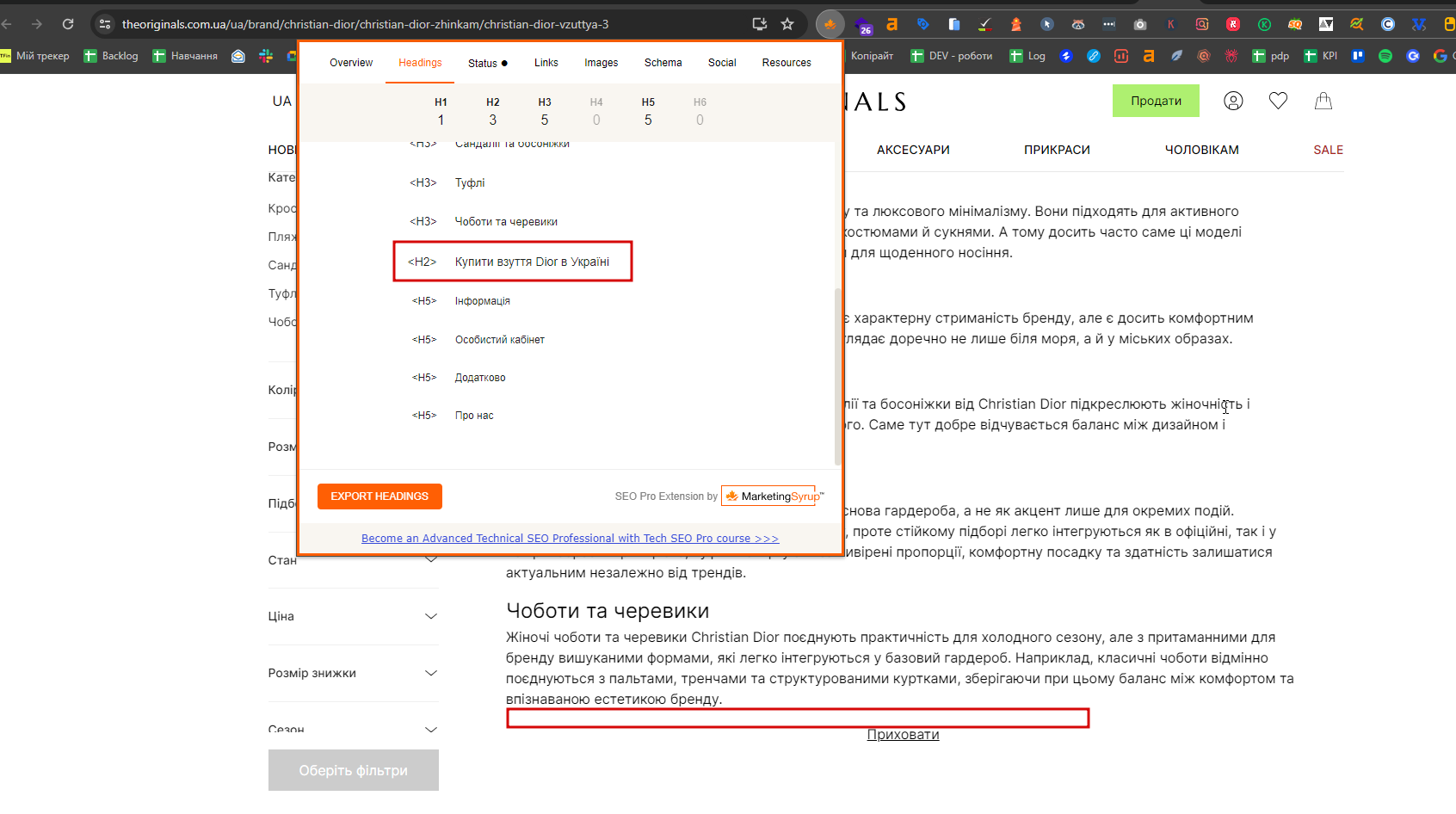Open the Ahrefs extension in the extensions toolbar
1456x814 pixels.
[x=892, y=24]
